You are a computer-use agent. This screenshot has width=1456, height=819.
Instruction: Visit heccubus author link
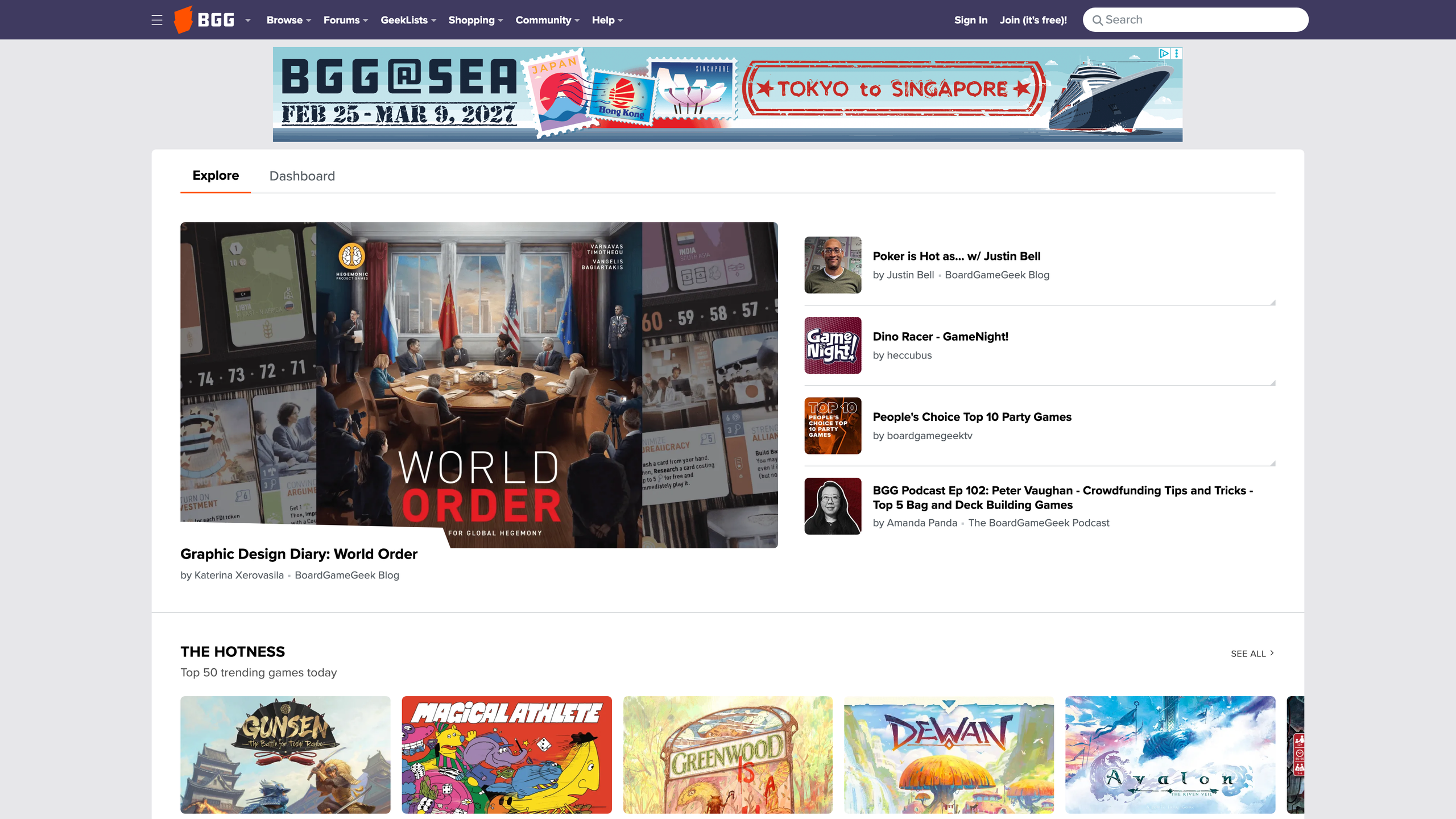[x=909, y=355]
